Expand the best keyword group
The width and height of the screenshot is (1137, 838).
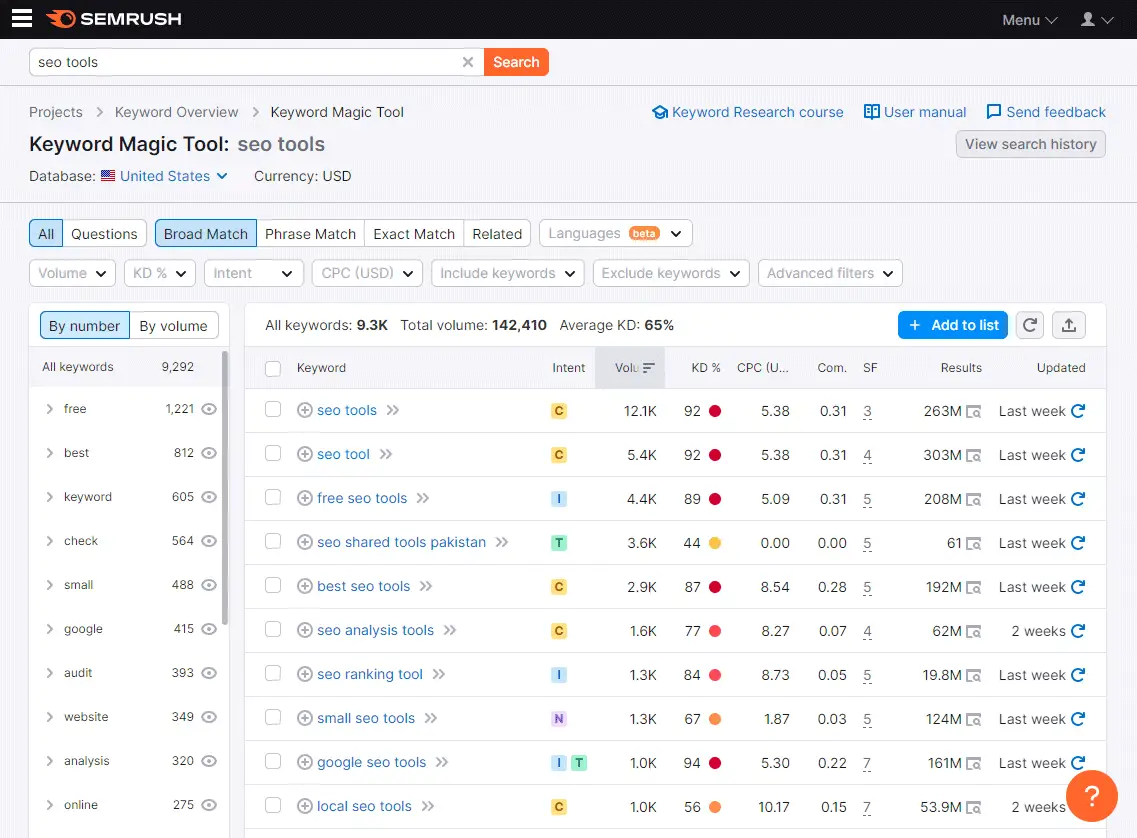click(x=49, y=453)
